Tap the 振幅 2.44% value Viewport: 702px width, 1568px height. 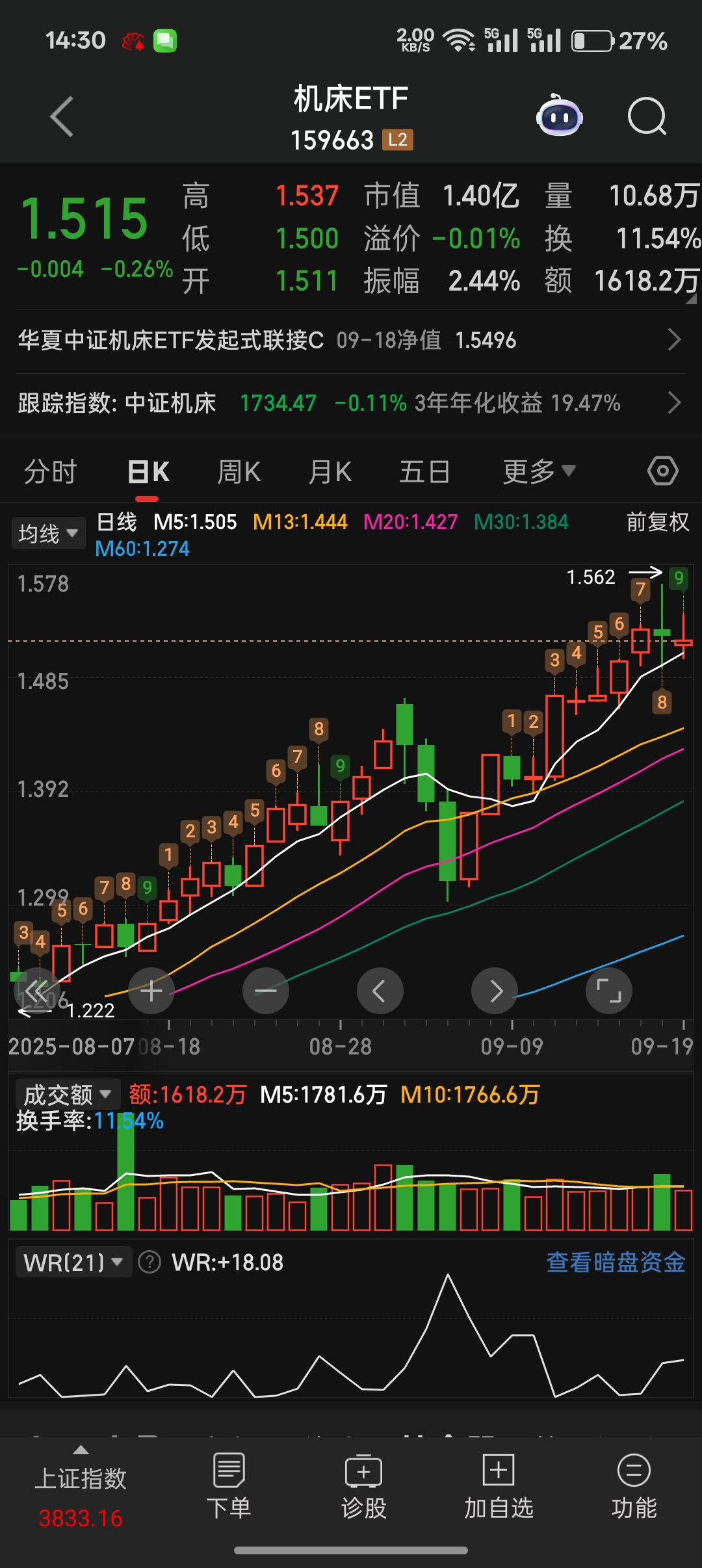pyautogui.click(x=484, y=281)
